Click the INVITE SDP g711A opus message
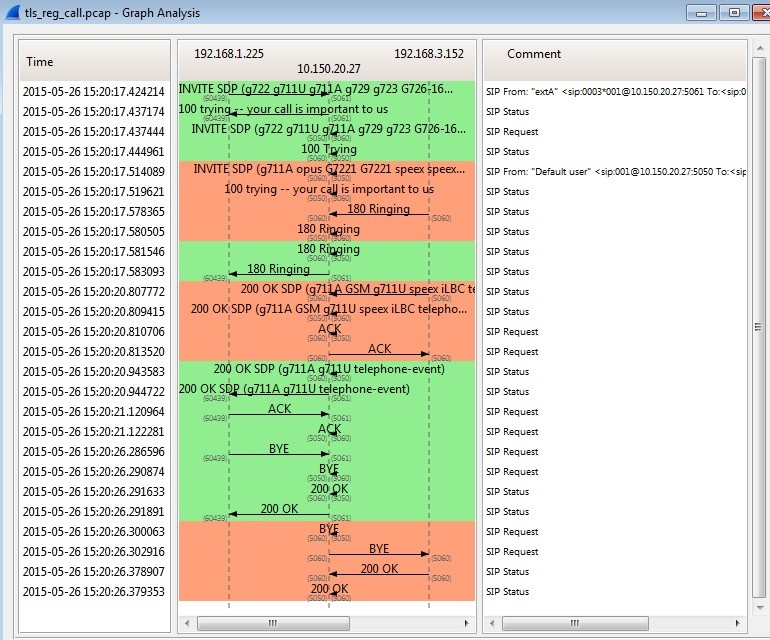This screenshot has width=770, height=640. pyautogui.click(x=329, y=169)
